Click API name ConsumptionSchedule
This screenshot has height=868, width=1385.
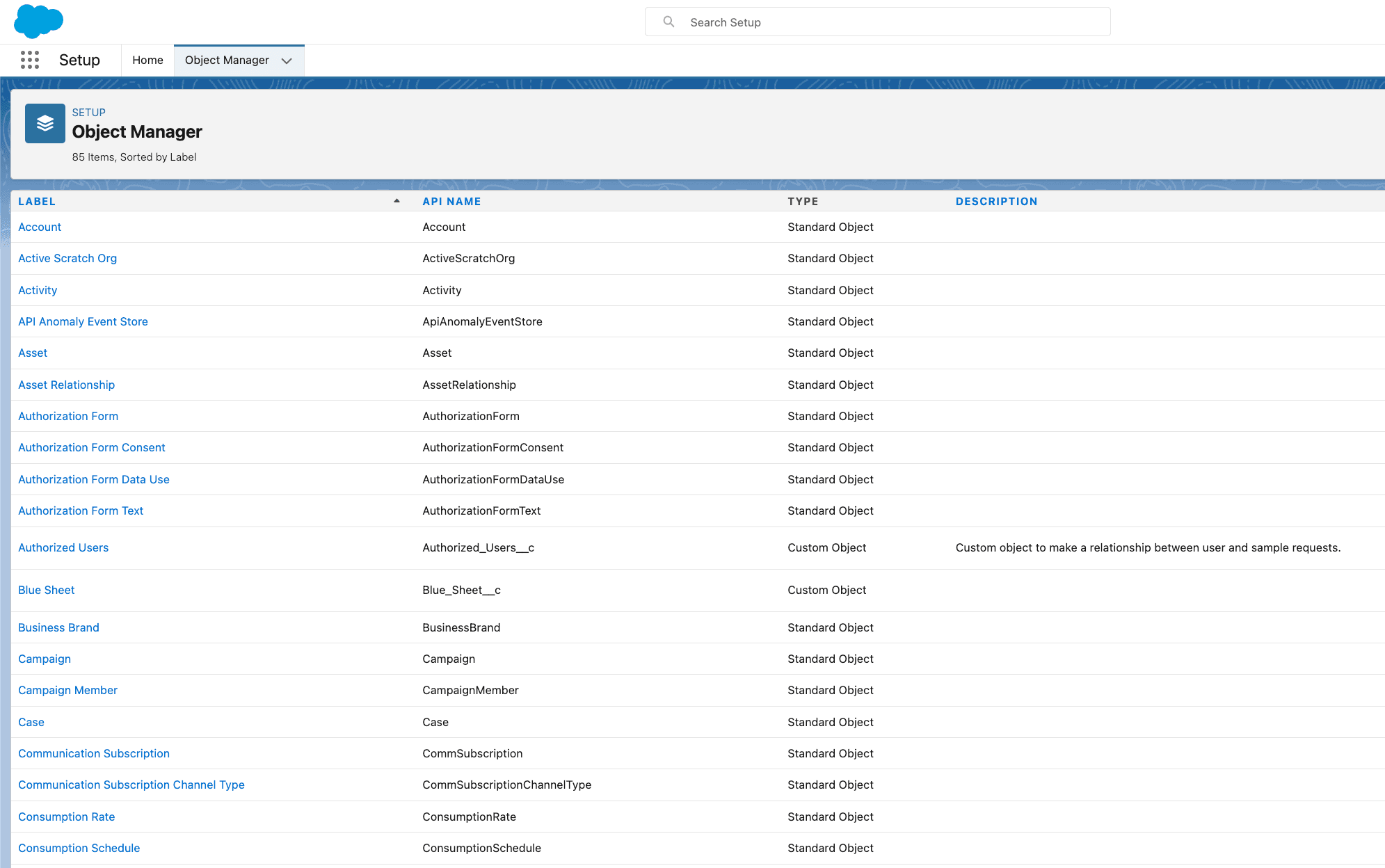tap(481, 848)
